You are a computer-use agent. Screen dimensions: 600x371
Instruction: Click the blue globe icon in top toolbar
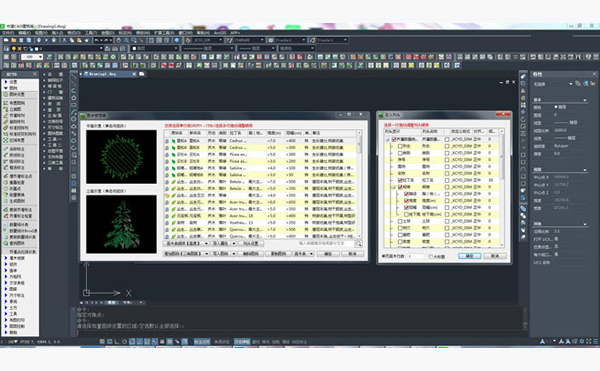pyautogui.click(x=176, y=40)
